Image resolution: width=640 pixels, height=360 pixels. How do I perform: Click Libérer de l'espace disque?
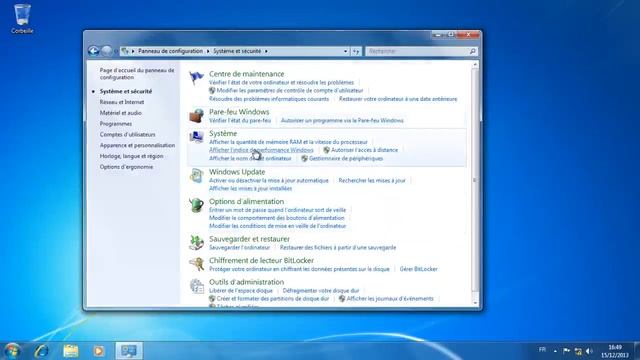tap(241, 291)
